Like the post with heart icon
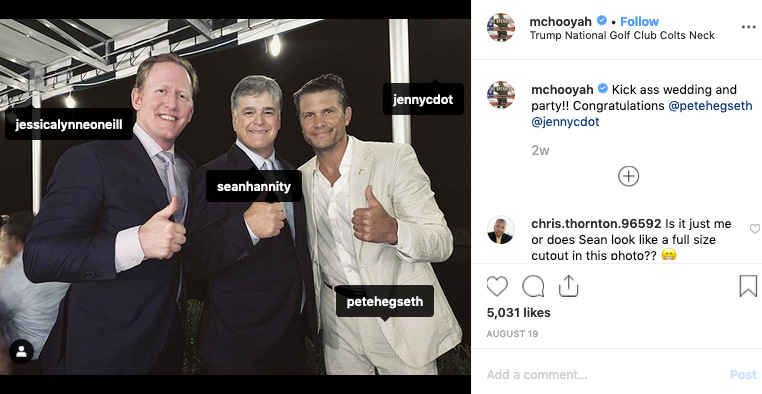Image resolution: width=762 pixels, height=394 pixels. pos(497,287)
